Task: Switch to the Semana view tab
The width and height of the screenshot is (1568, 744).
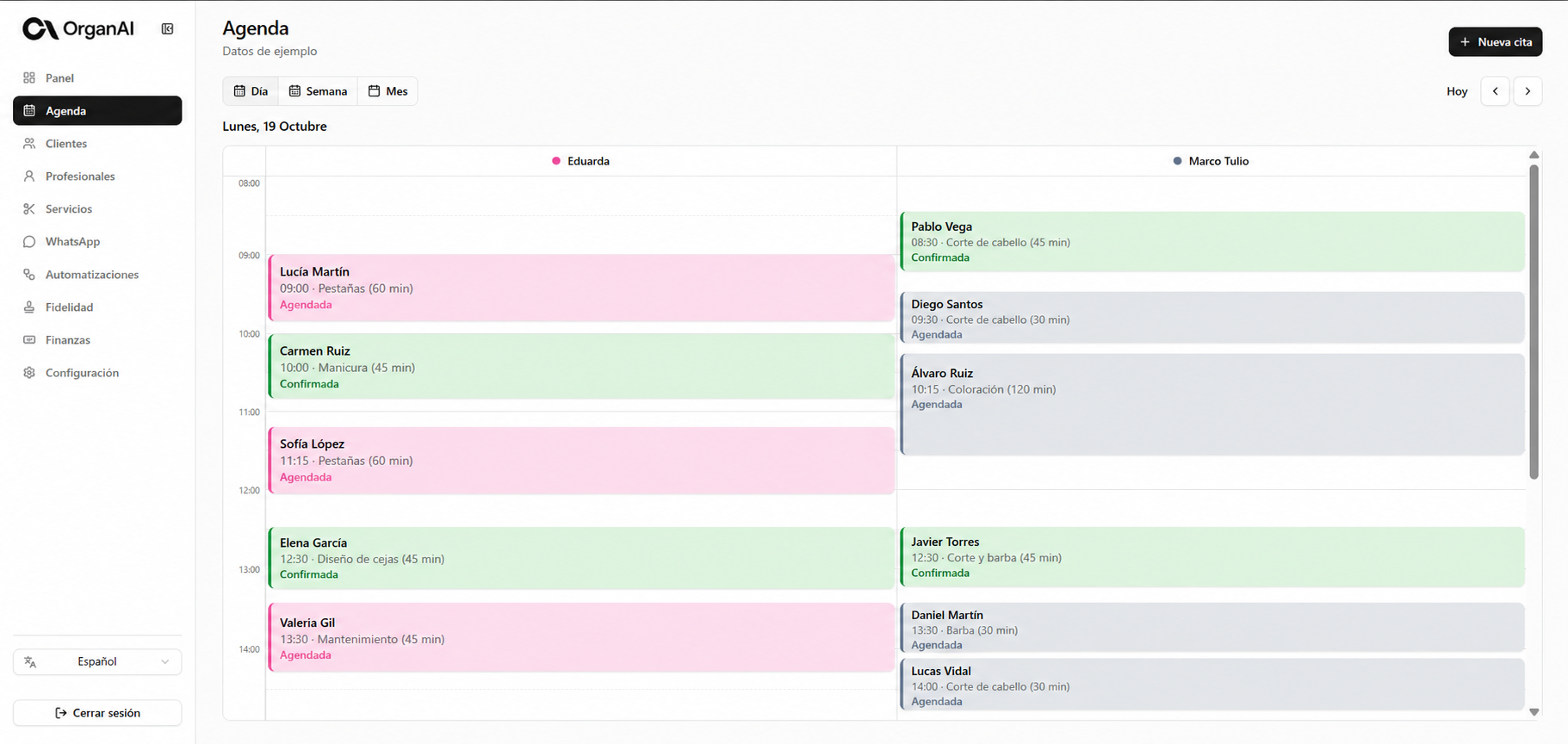Action: coord(318,91)
